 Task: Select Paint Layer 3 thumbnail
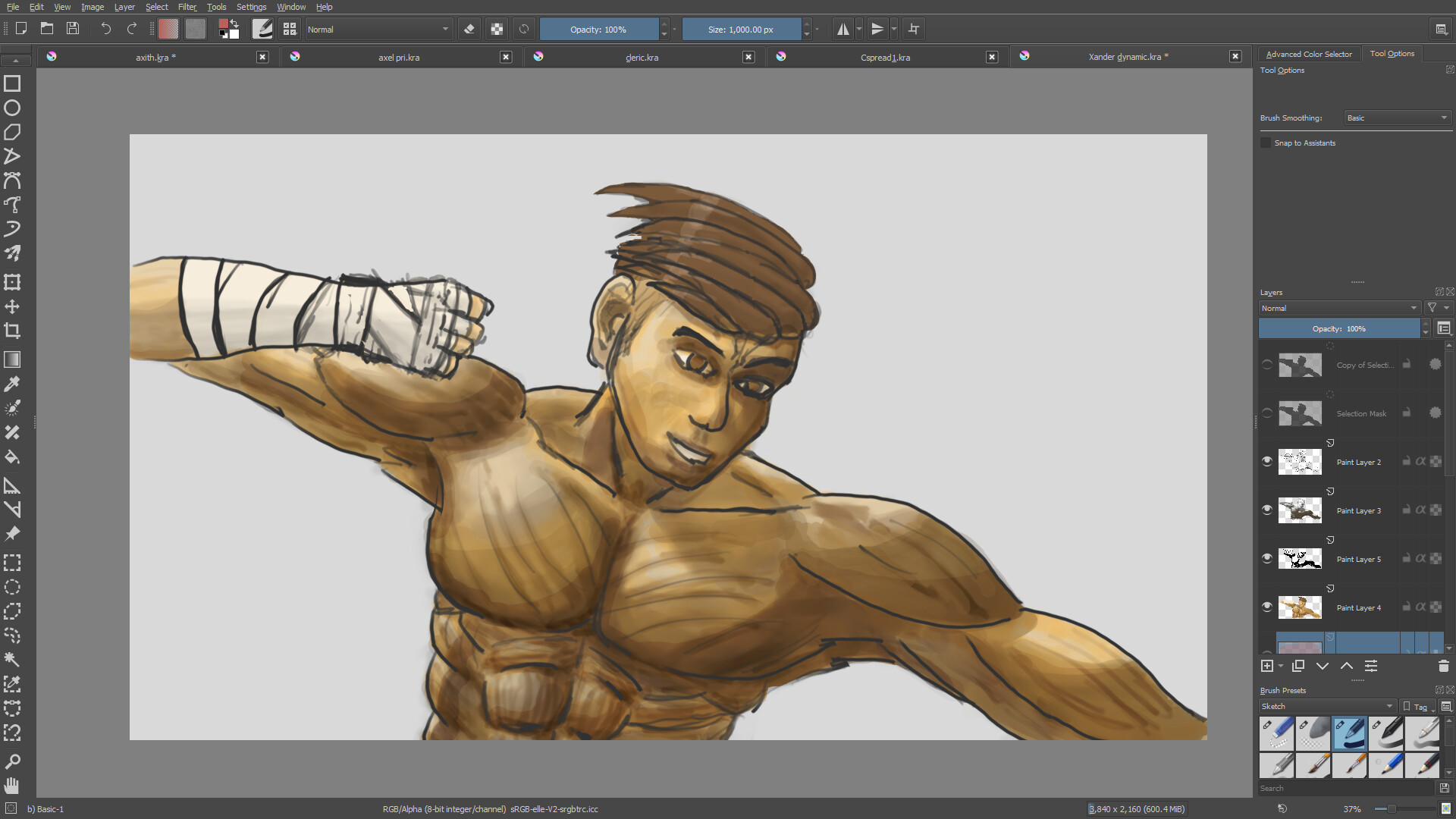tap(1300, 510)
